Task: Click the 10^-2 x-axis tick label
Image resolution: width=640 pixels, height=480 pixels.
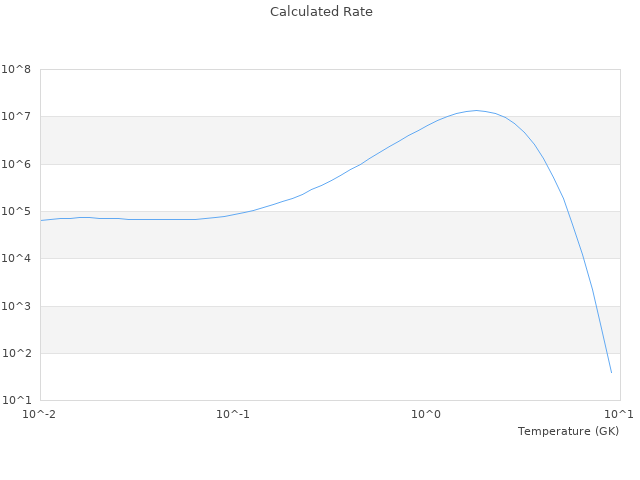Action: coord(40,414)
